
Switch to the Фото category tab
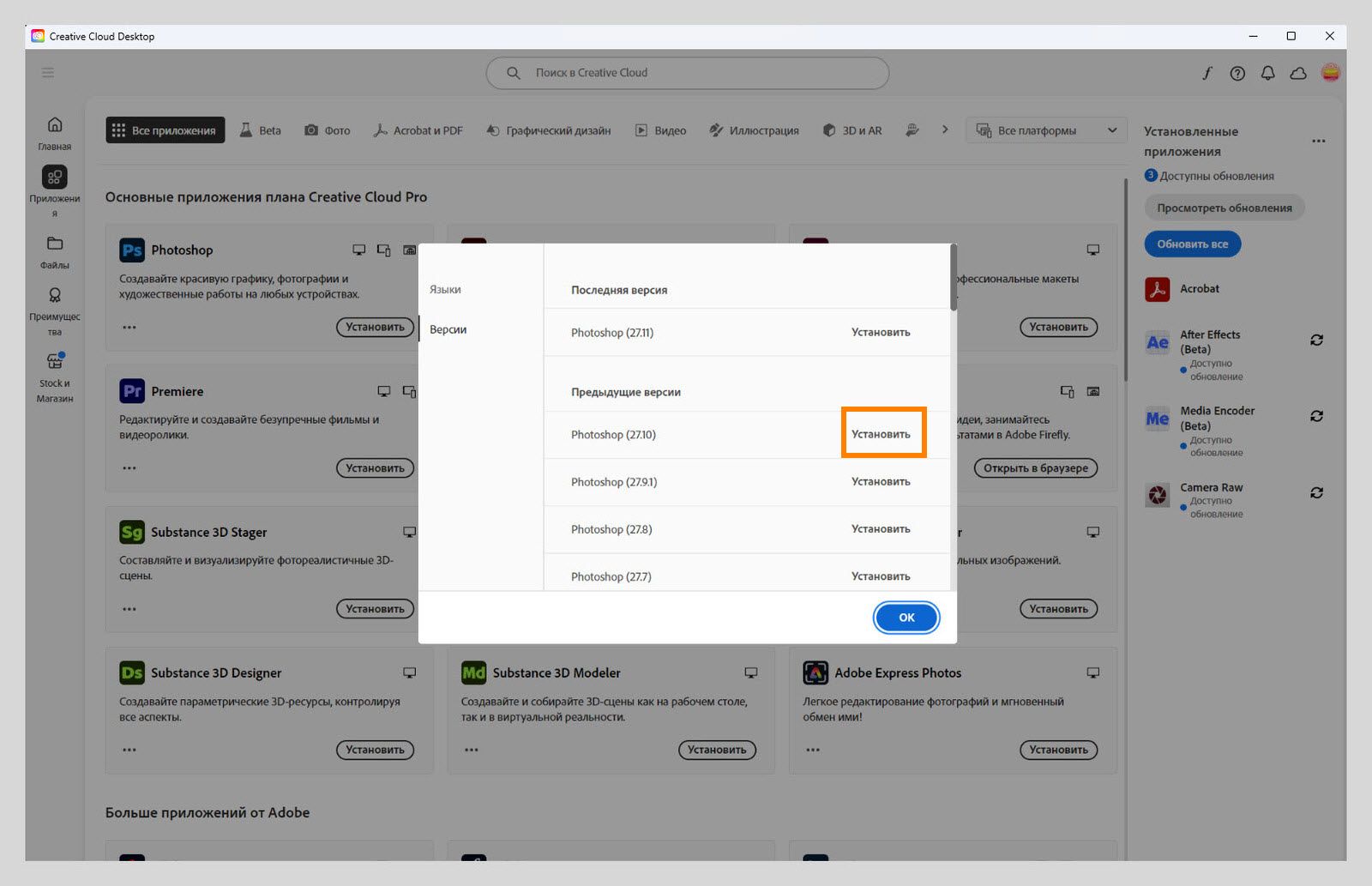pos(328,130)
